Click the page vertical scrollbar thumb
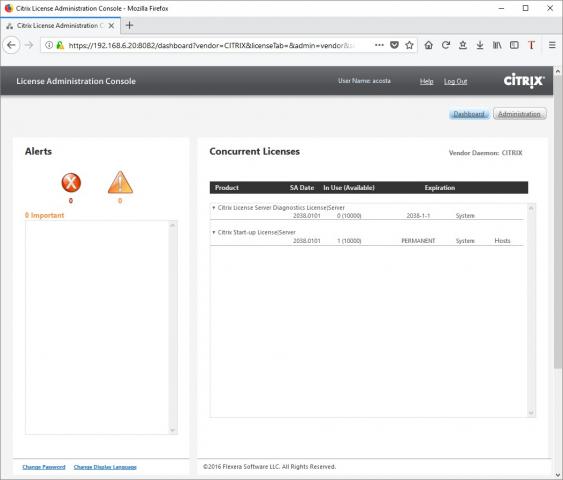The height and width of the screenshot is (480, 563). pos(558,223)
